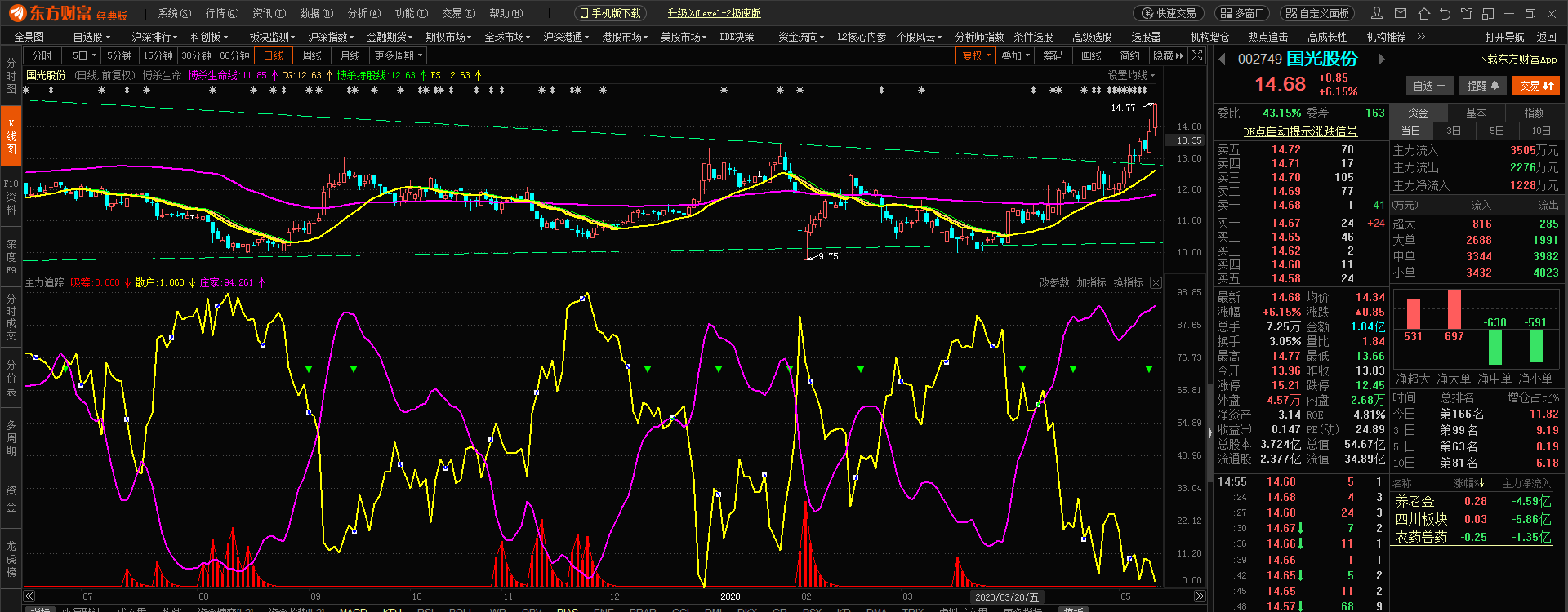Open 龙虎榜 sidebar panel
Viewport: 1568px width, 612px height.
pyautogui.click(x=11, y=559)
